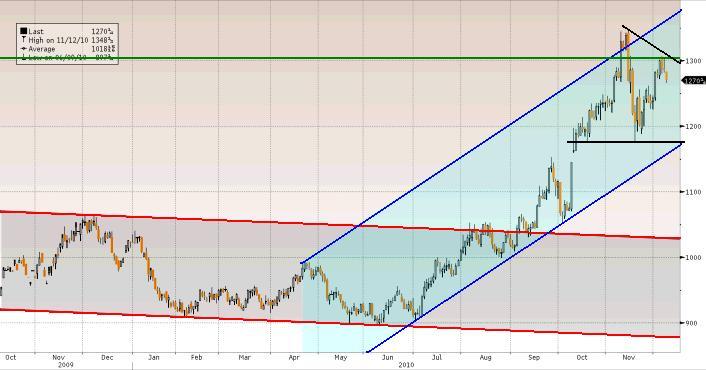Click the 1300 price axis label
Screen dimensions: 706x370
click(693, 60)
